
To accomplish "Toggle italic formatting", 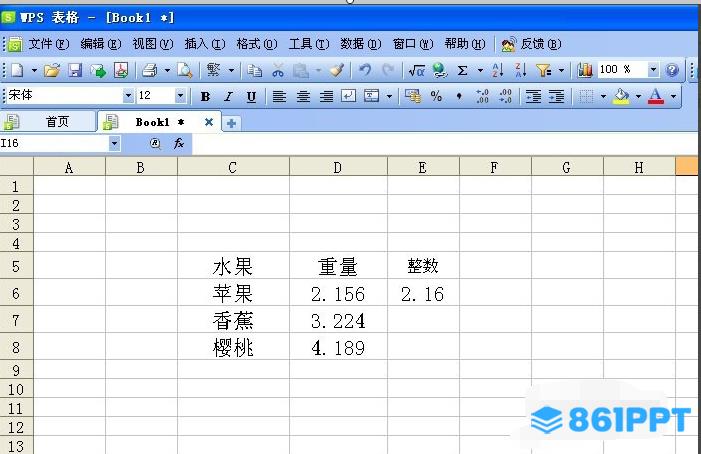I will point(228,97).
